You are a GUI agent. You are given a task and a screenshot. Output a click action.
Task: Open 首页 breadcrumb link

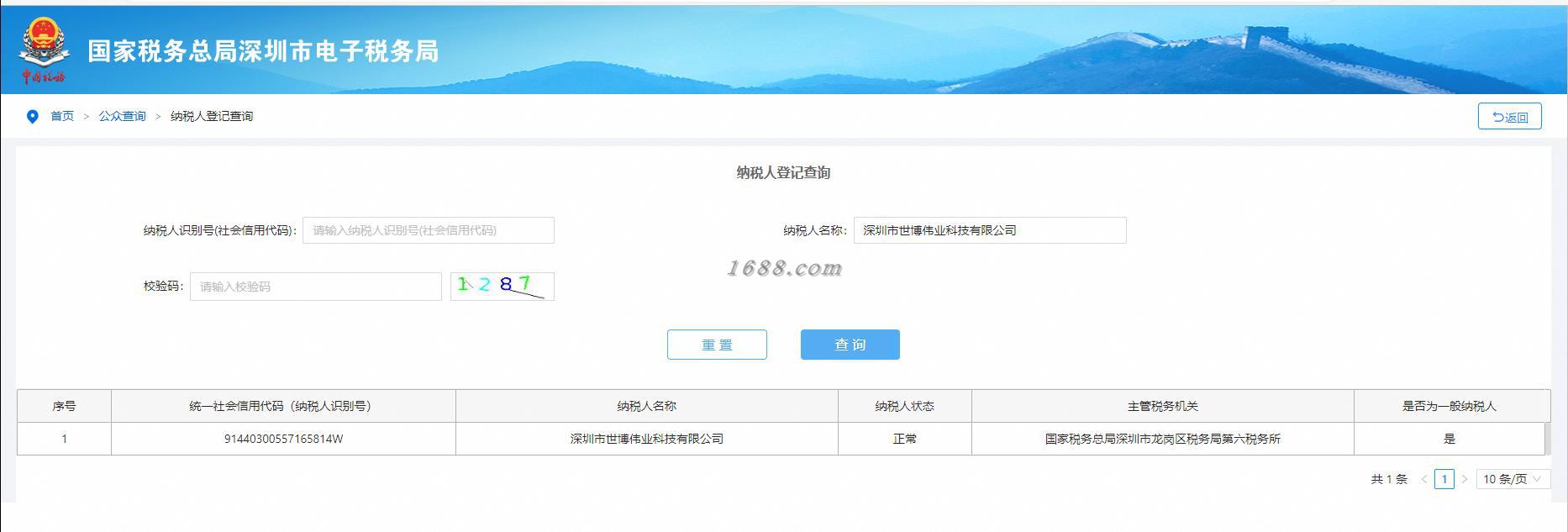point(62,116)
